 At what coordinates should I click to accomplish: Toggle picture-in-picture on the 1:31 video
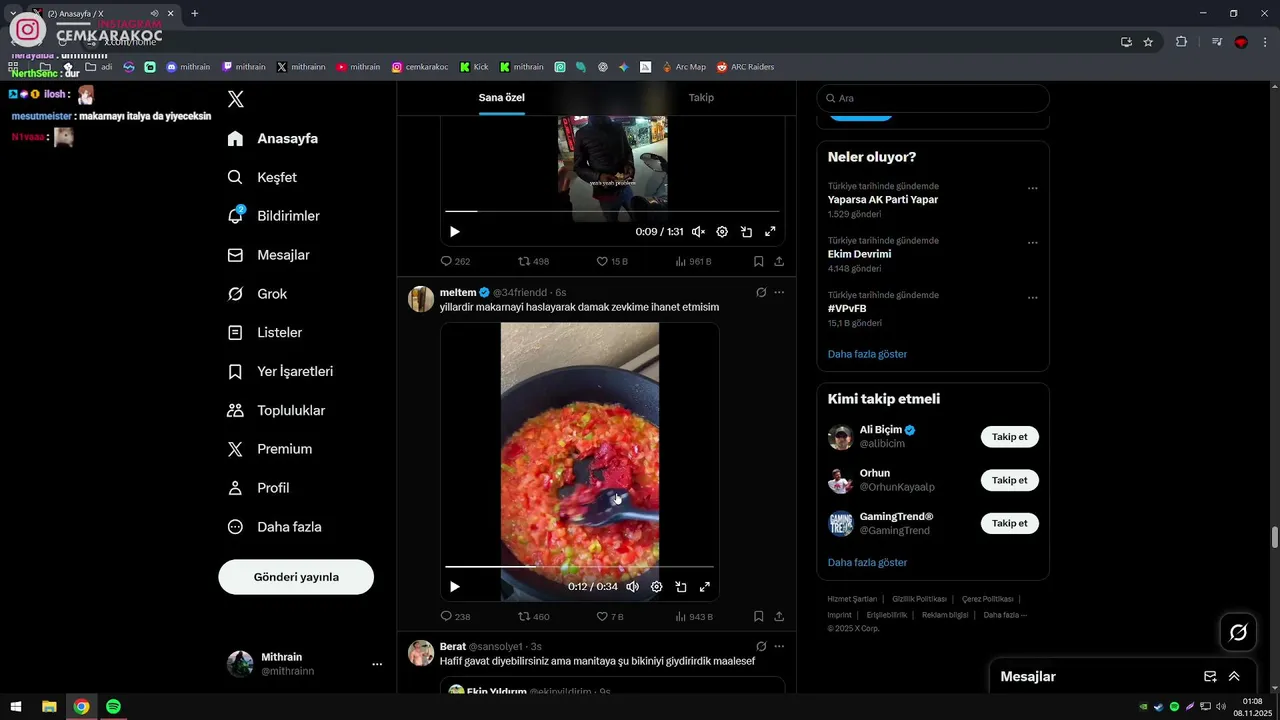click(x=746, y=232)
